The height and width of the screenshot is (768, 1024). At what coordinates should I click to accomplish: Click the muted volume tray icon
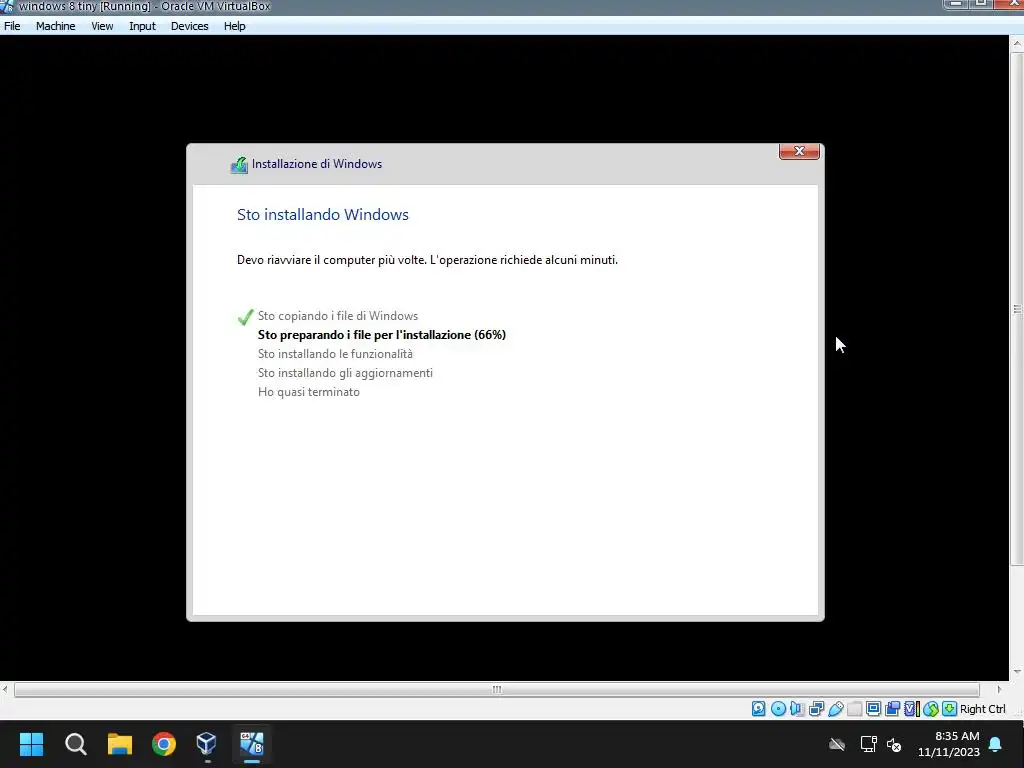pyautogui.click(x=894, y=744)
